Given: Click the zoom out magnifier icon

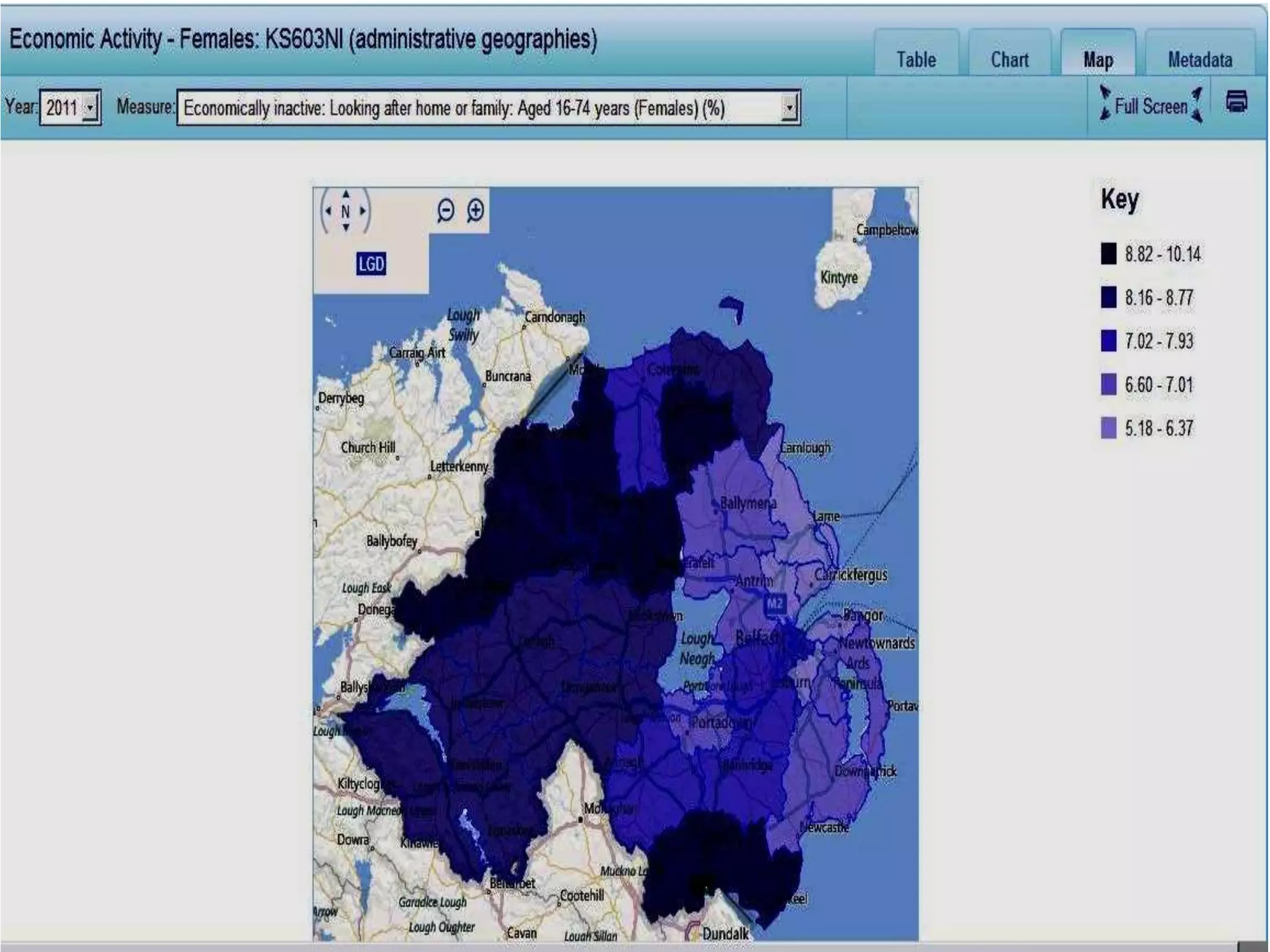Looking at the screenshot, I should click(x=445, y=210).
